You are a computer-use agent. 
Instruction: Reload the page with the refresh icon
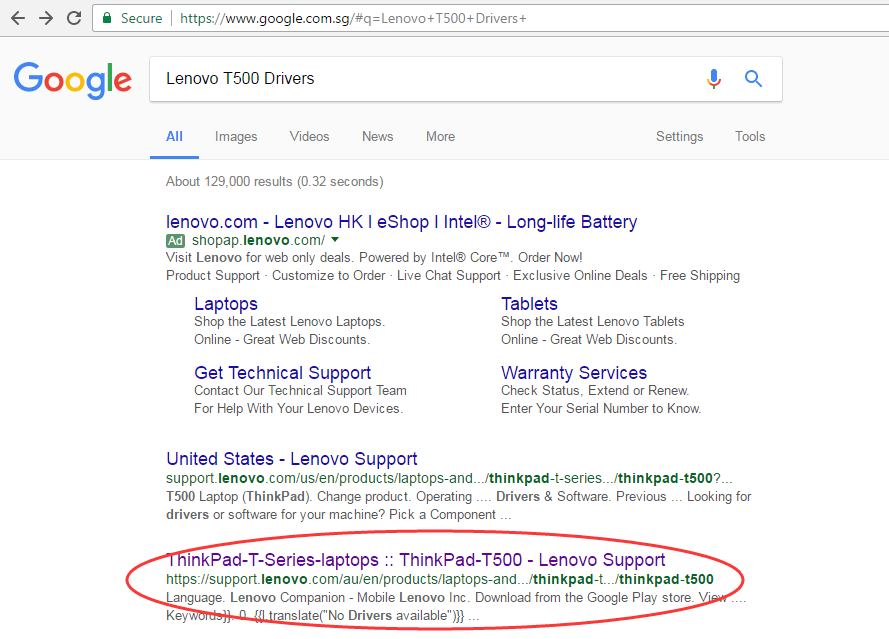tap(74, 18)
